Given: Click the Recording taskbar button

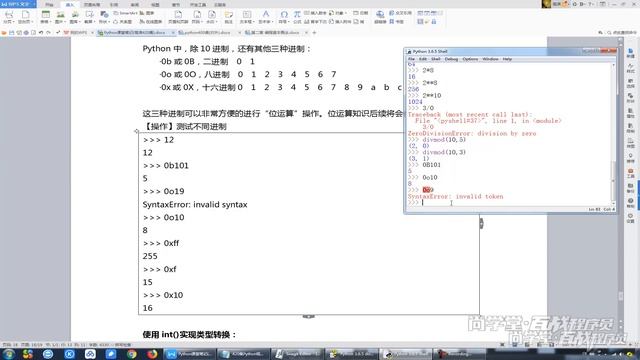Looking at the screenshot, I should click(x=459, y=354).
